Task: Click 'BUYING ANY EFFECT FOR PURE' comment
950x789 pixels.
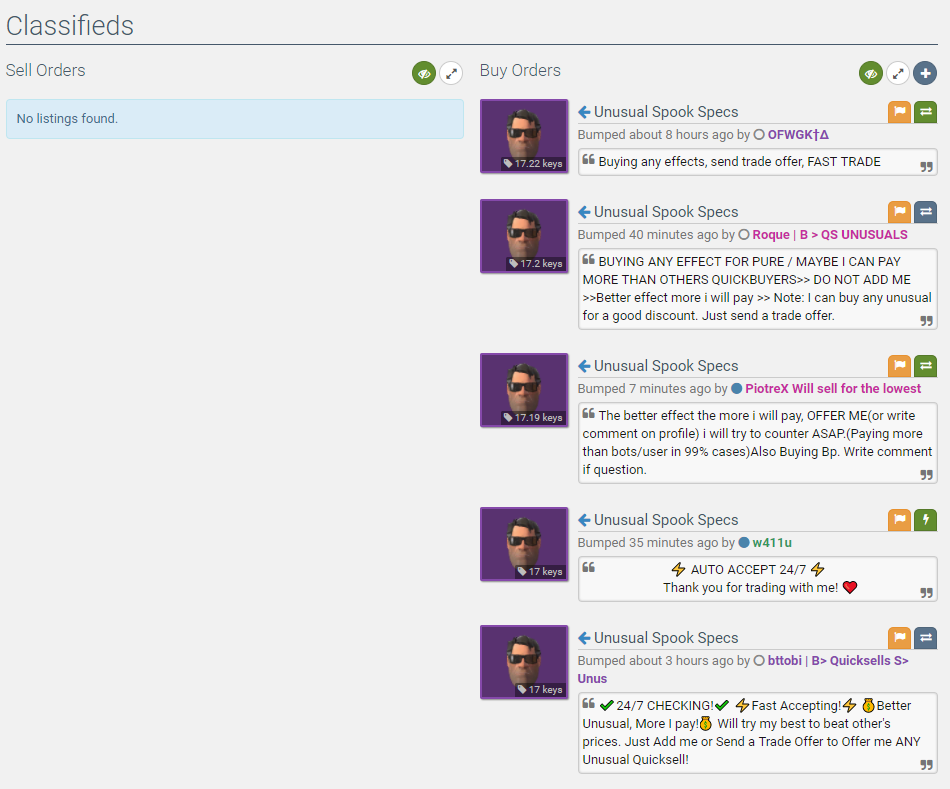Action: [757, 288]
